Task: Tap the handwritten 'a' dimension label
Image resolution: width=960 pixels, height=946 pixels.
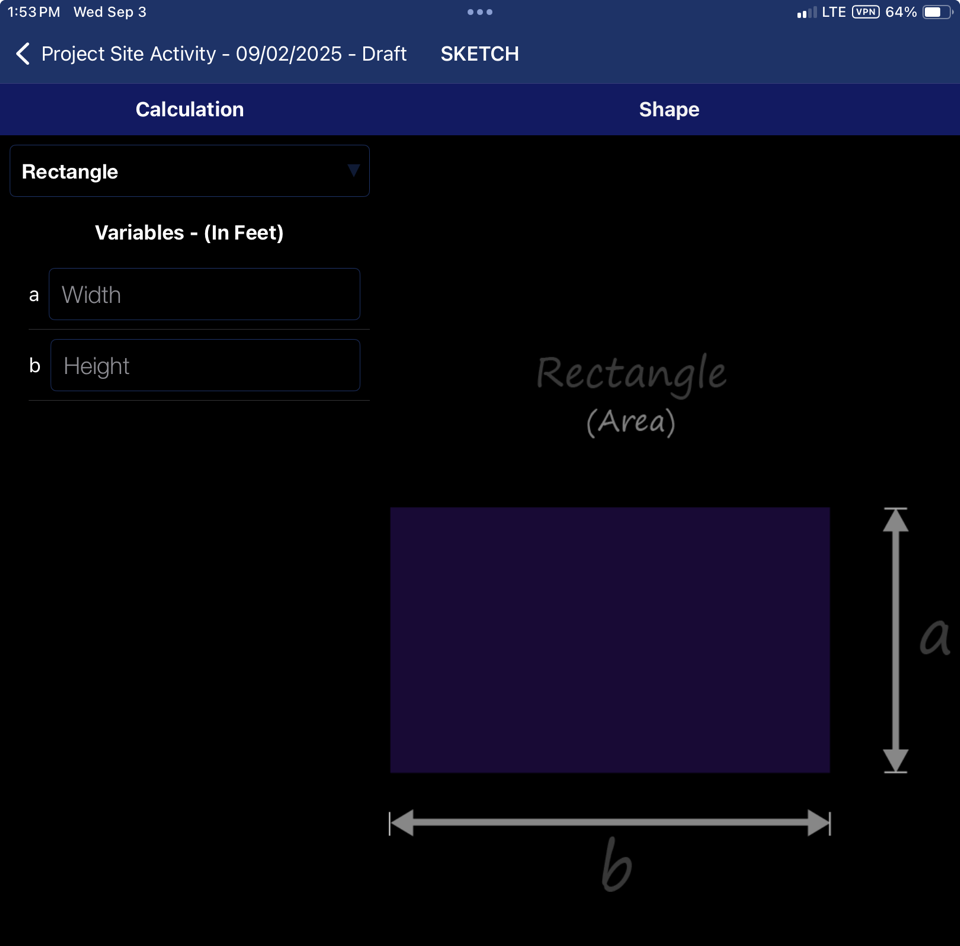Action: 935,637
